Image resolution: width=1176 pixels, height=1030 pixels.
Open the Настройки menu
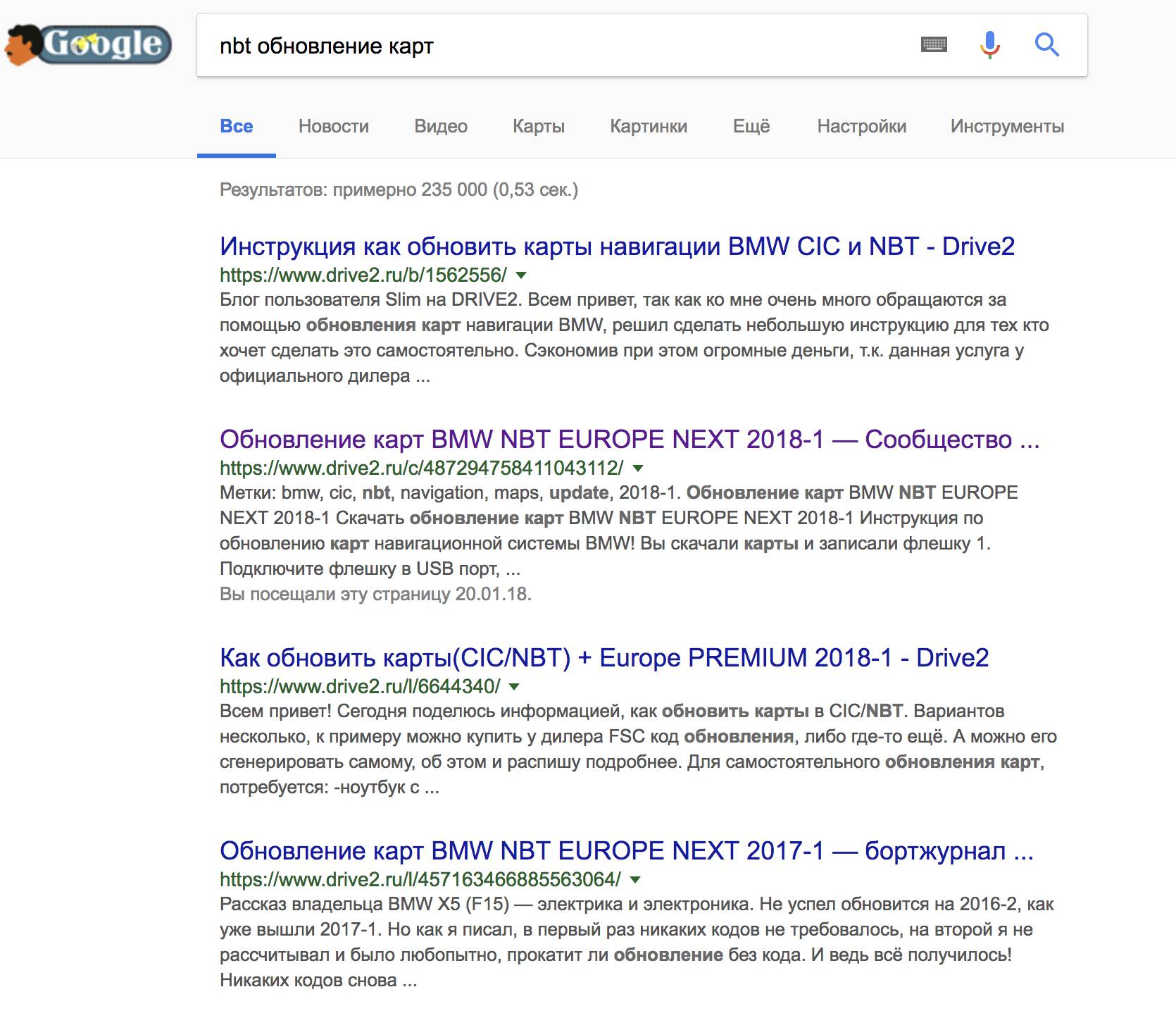point(861,127)
